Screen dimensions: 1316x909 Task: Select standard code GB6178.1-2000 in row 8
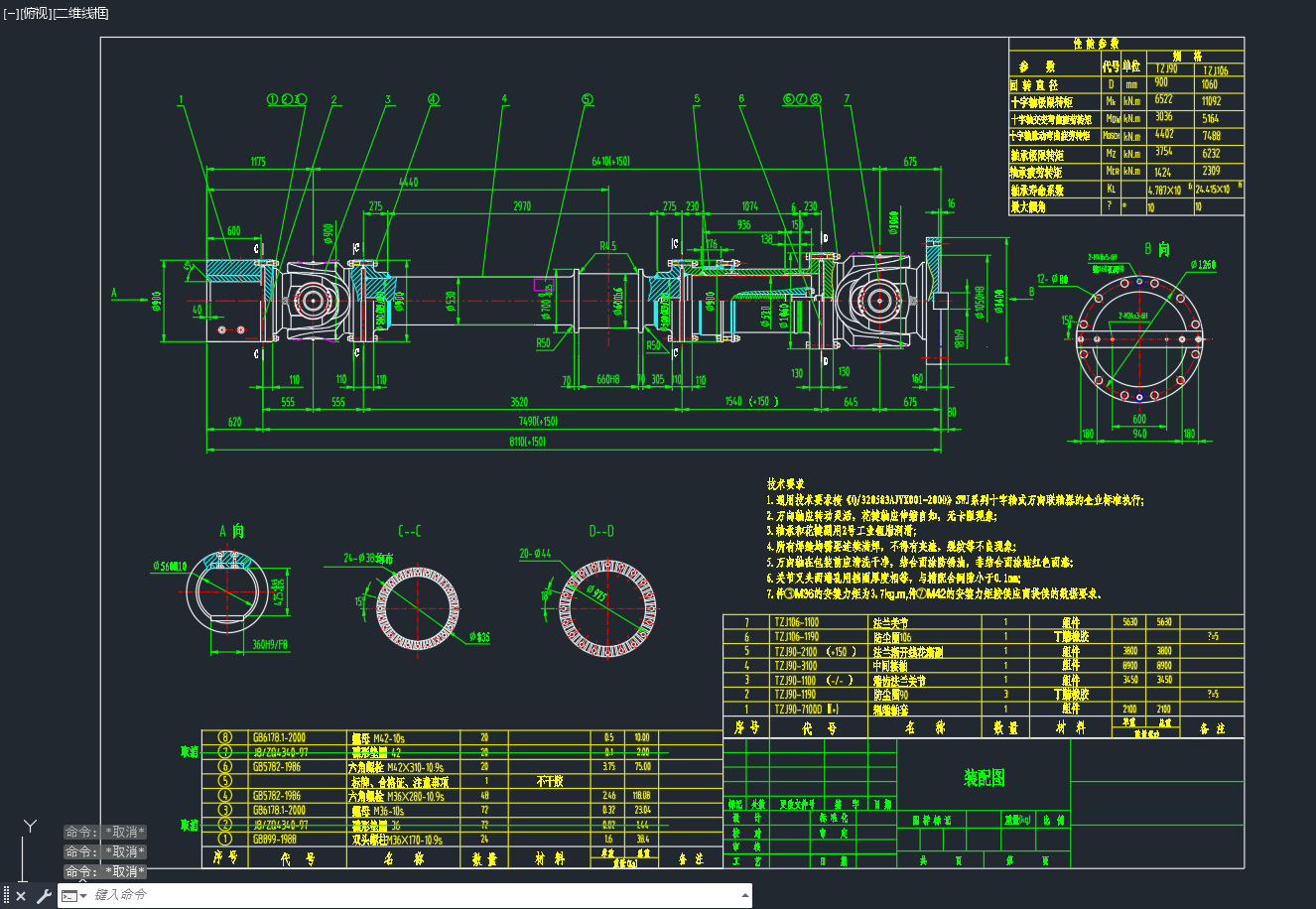[x=279, y=737]
